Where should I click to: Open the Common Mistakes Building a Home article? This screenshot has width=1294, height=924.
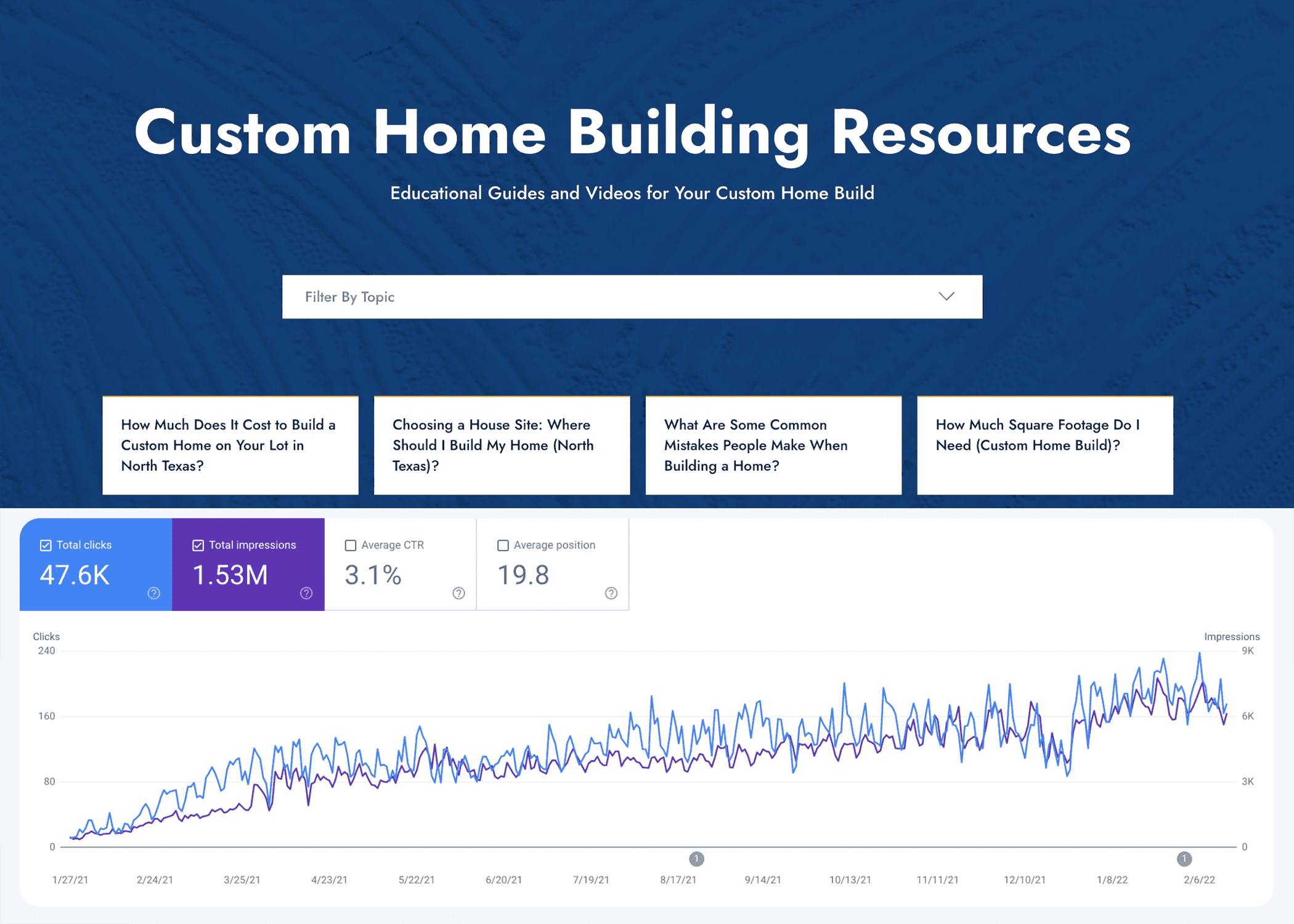click(773, 445)
